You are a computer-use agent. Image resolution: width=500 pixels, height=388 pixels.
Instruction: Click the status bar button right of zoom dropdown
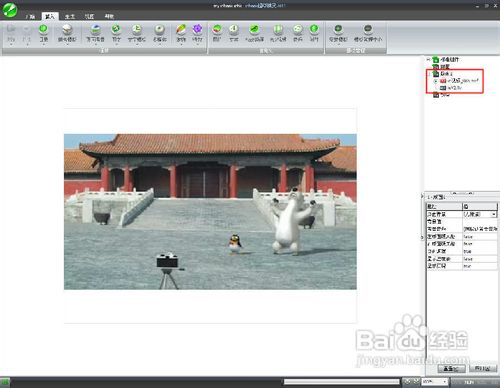(x=469, y=382)
